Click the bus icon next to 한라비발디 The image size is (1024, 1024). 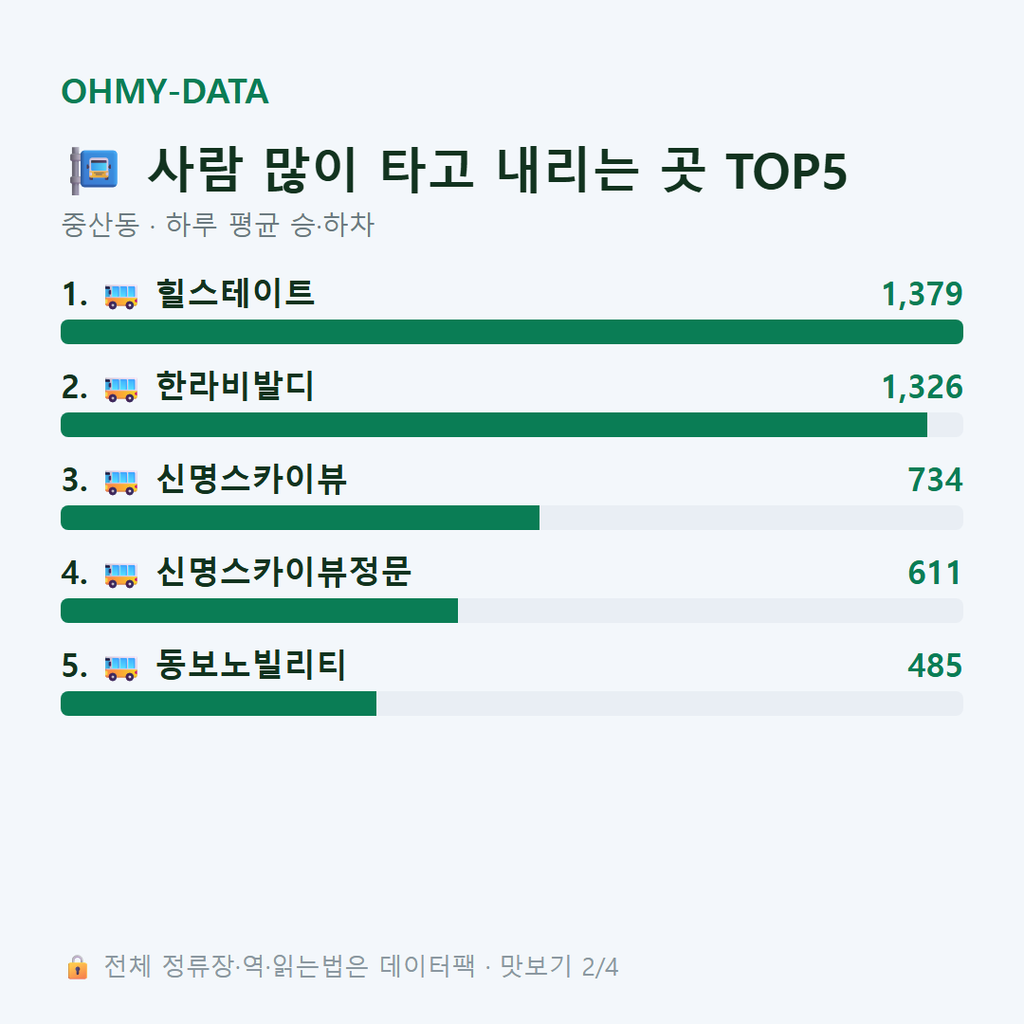click(121, 389)
